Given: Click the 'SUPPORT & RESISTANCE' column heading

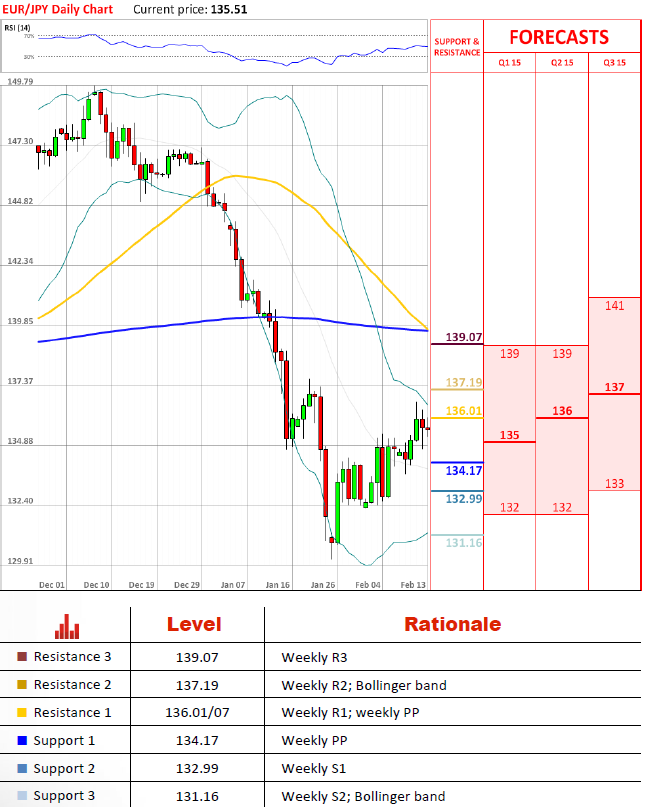Looking at the screenshot, I should click(457, 47).
